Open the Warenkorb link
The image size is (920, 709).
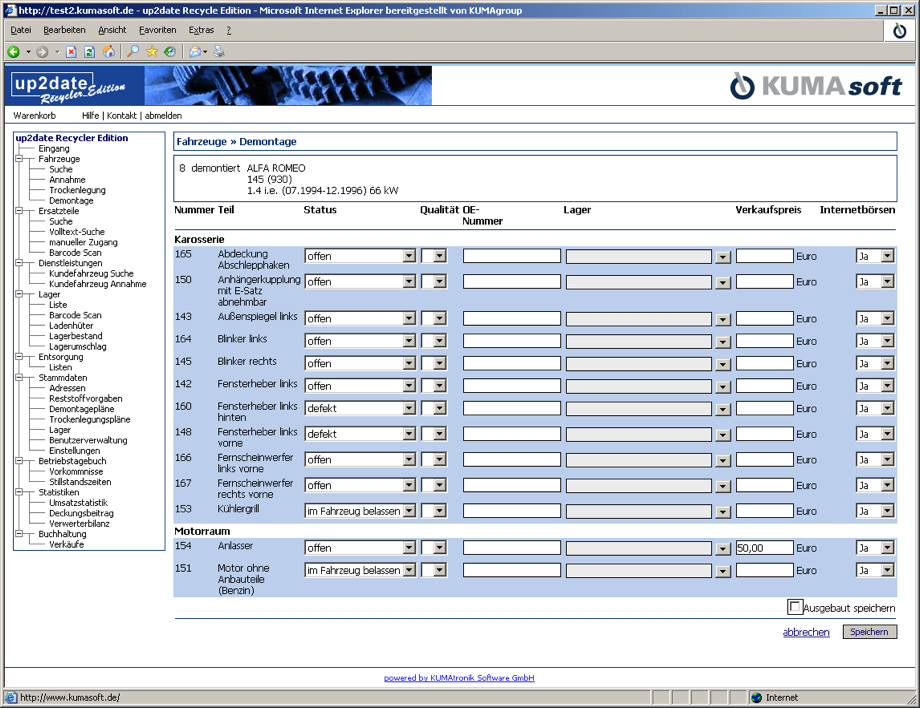pos(35,116)
